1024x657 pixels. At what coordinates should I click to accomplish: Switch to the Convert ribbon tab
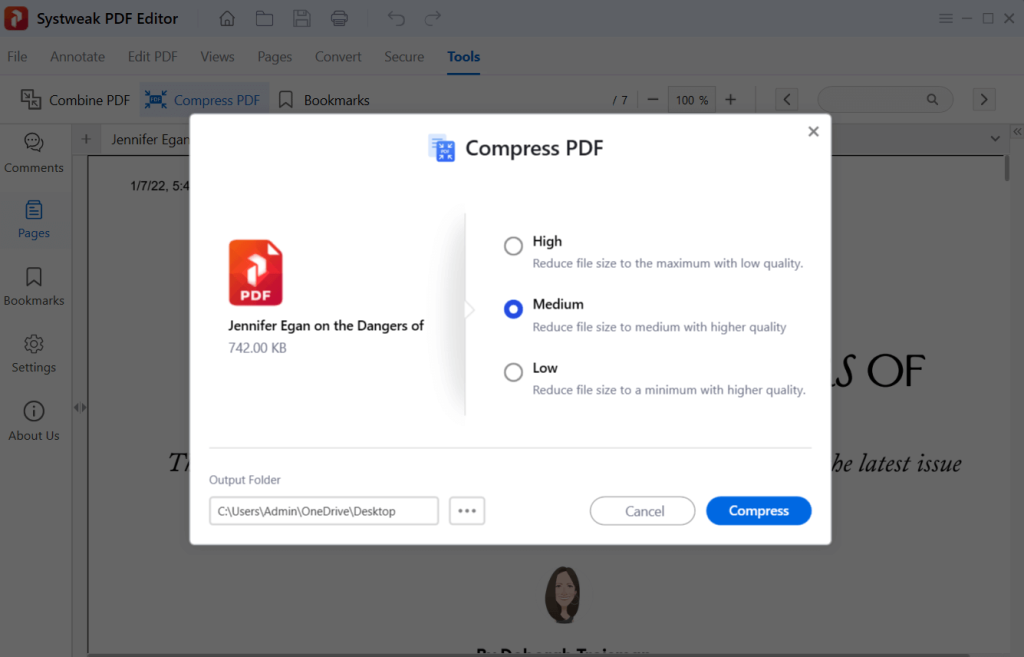coord(338,57)
